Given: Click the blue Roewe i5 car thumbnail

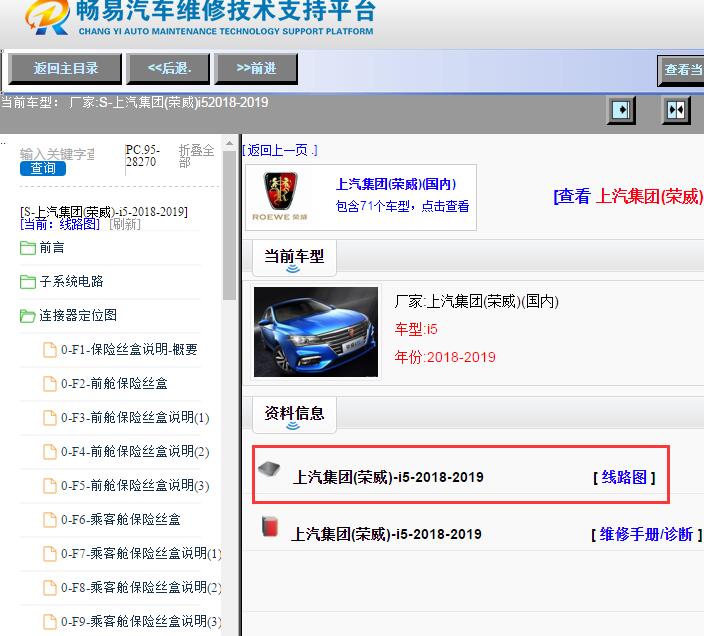Looking at the screenshot, I should pos(316,332).
